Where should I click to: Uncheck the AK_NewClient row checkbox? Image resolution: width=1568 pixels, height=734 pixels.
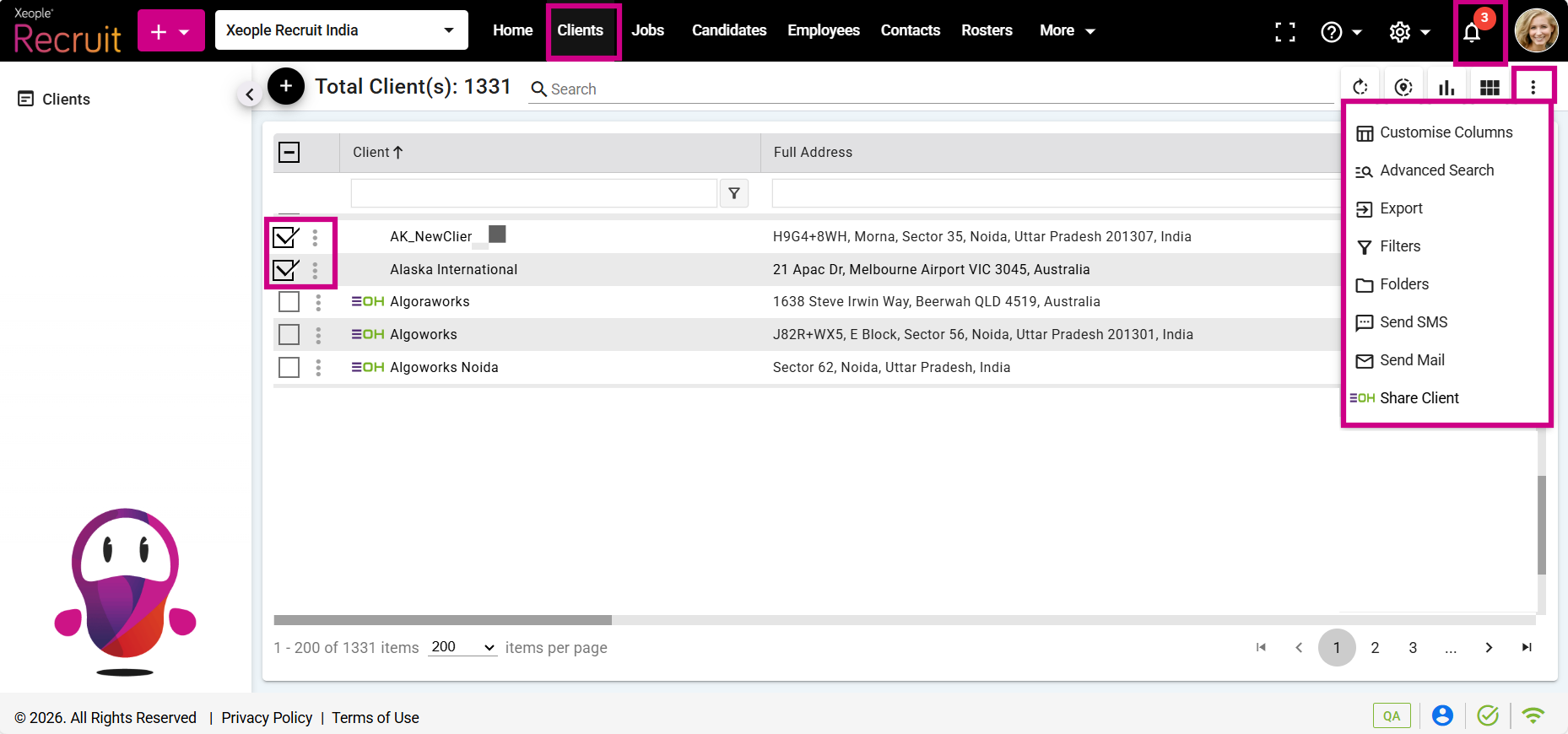(x=285, y=238)
